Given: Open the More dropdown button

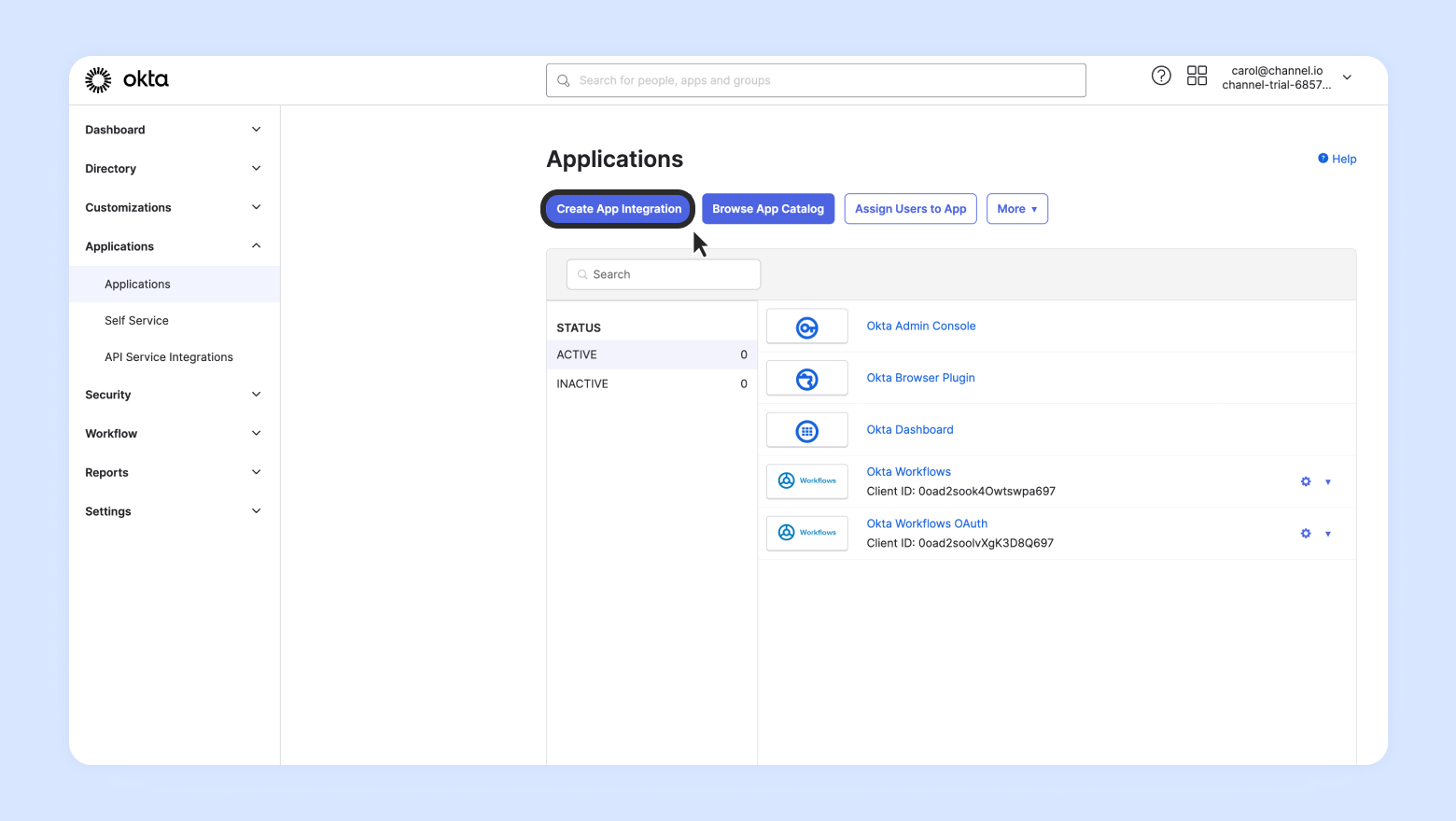Looking at the screenshot, I should coord(1016,209).
